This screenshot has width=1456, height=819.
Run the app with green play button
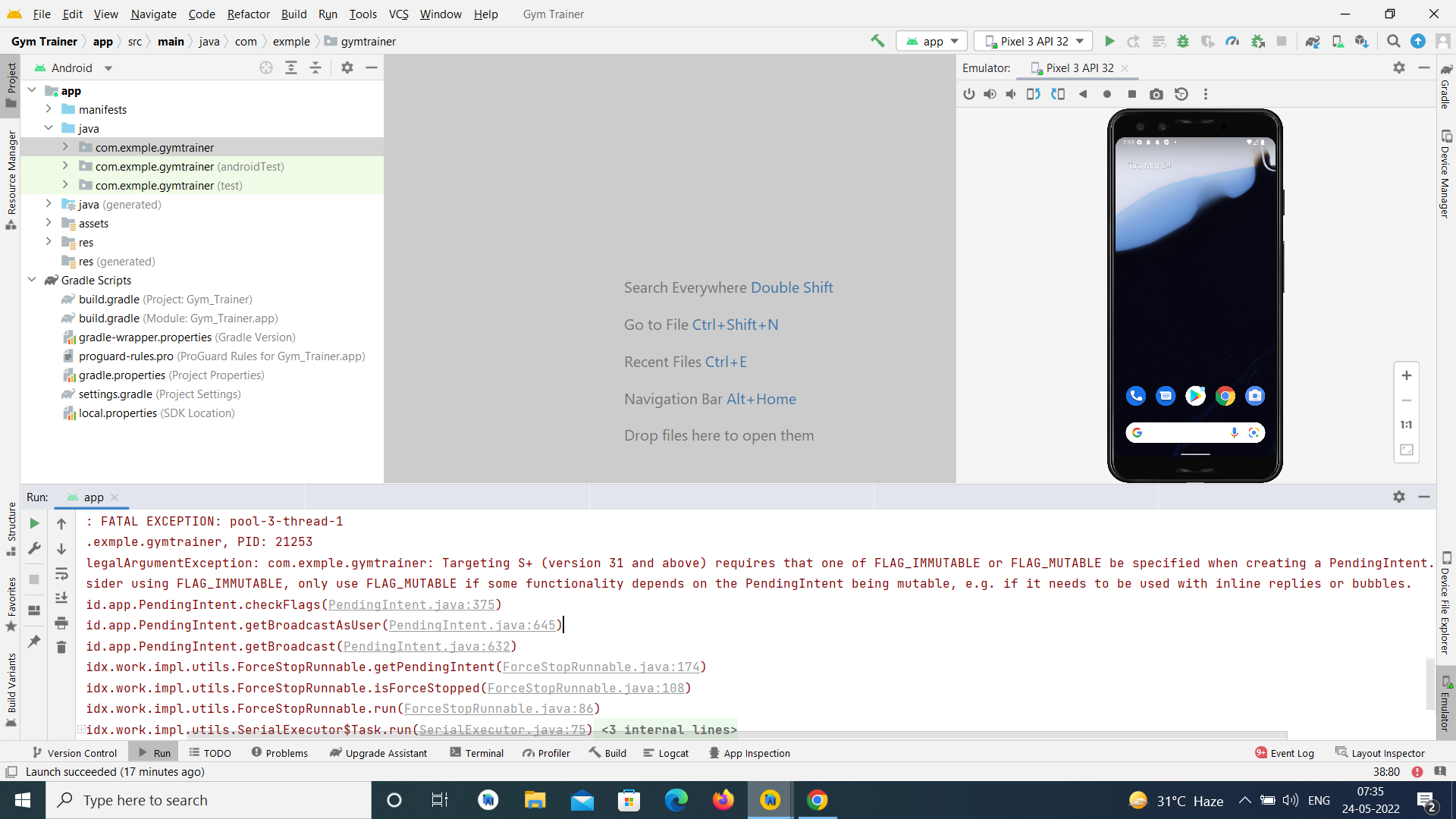[1109, 41]
